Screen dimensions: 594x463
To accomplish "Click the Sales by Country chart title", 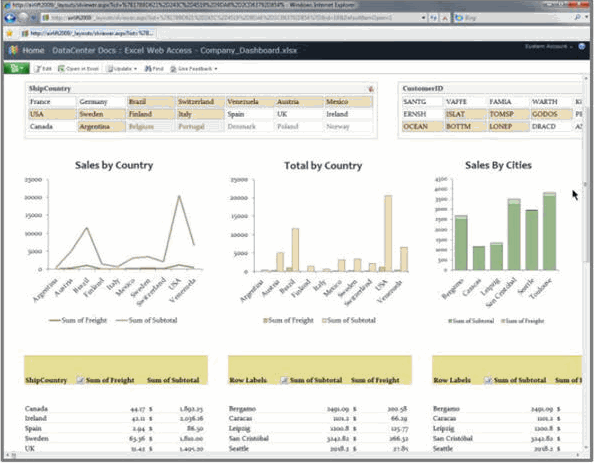I will (114, 165).
